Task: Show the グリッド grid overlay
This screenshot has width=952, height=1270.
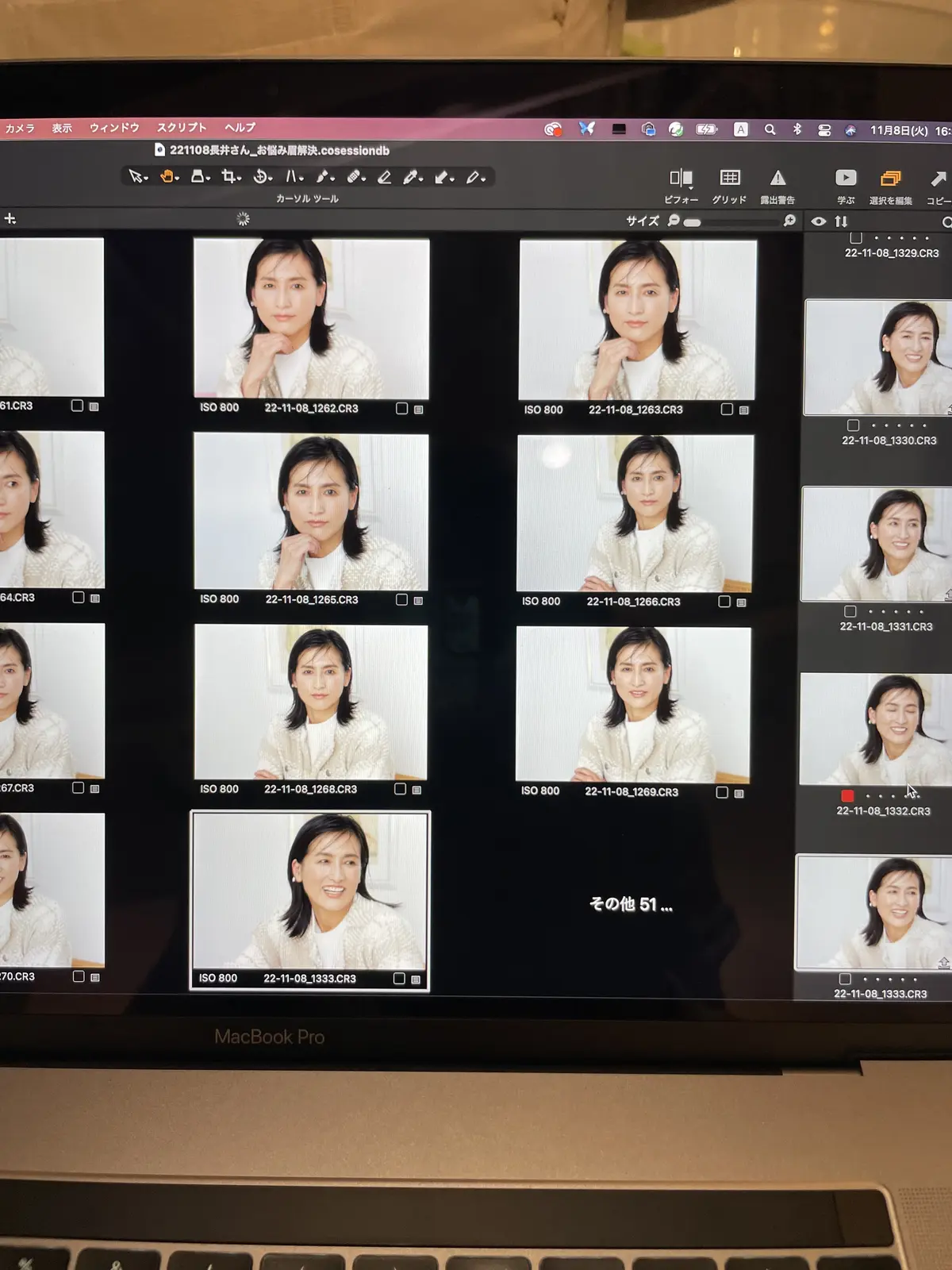Action: point(729,186)
